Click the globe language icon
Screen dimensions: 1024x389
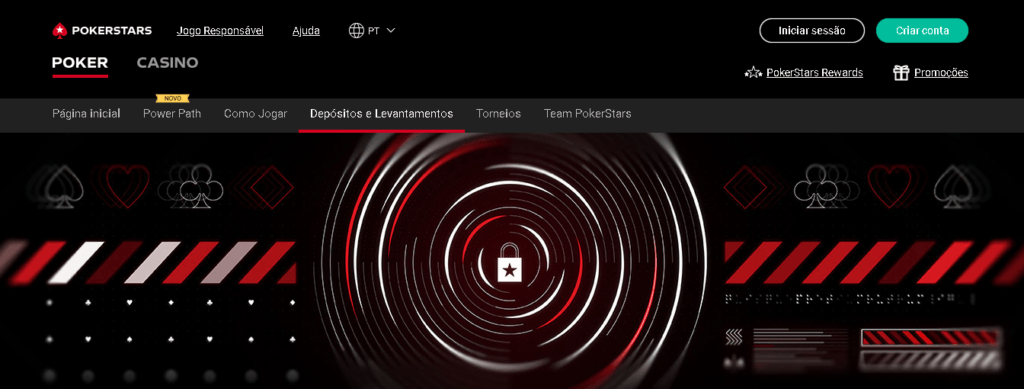[356, 31]
